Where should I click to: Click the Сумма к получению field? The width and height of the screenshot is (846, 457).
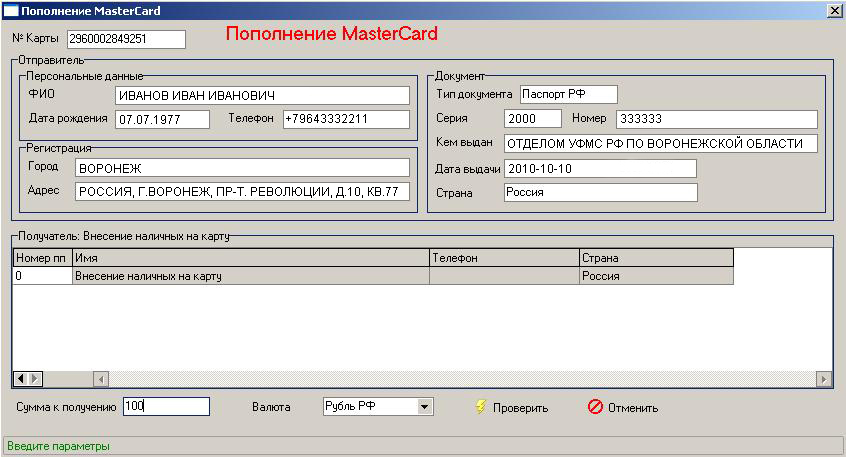pos(166,406)
